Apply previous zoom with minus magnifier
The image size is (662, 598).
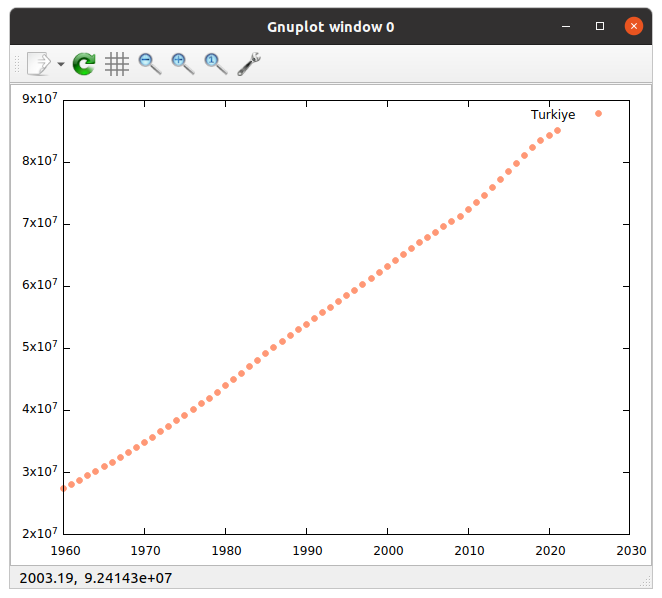[x=150, y=64]
